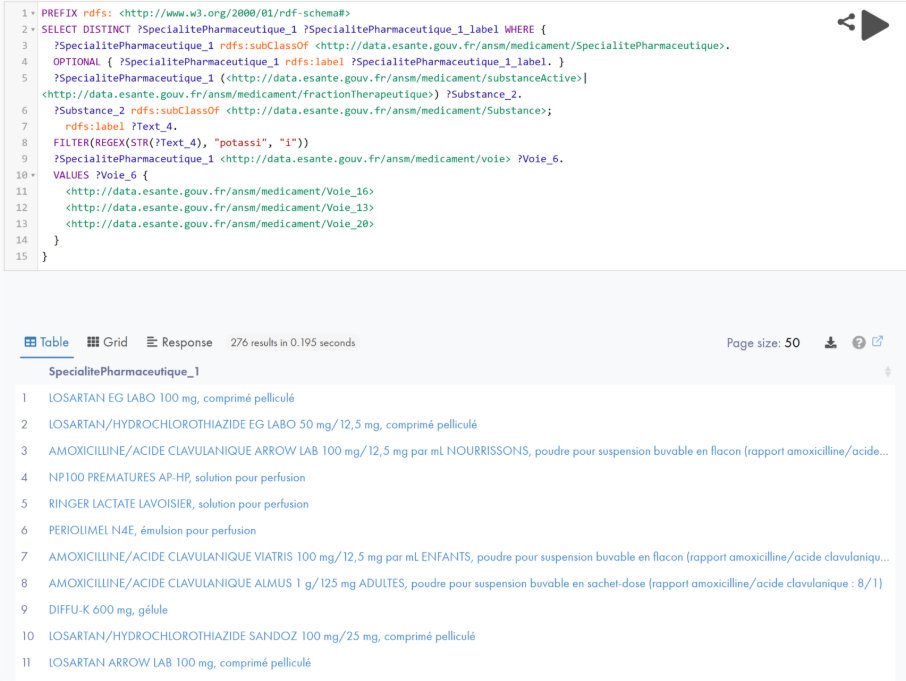Click the SpecialitePharmaceutique_1 column header

click(x=124, y=372)
